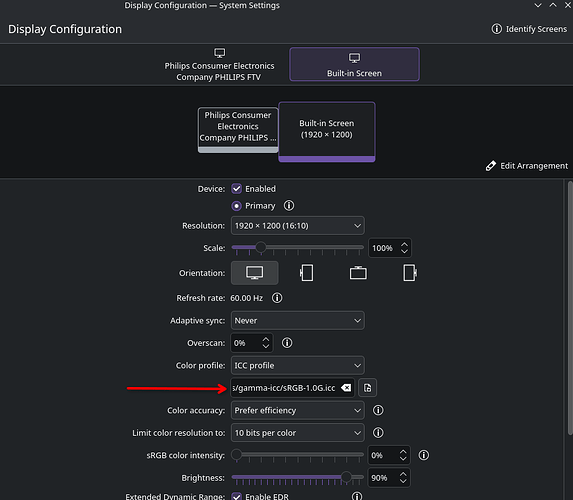
Task: Open the Color accuracy dropdown
Action: pos(297,410)
